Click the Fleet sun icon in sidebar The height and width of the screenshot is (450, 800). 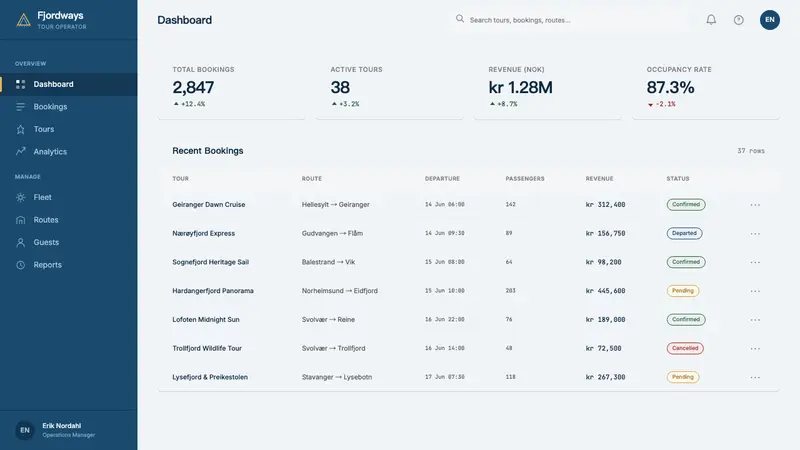tap(20, 197)
